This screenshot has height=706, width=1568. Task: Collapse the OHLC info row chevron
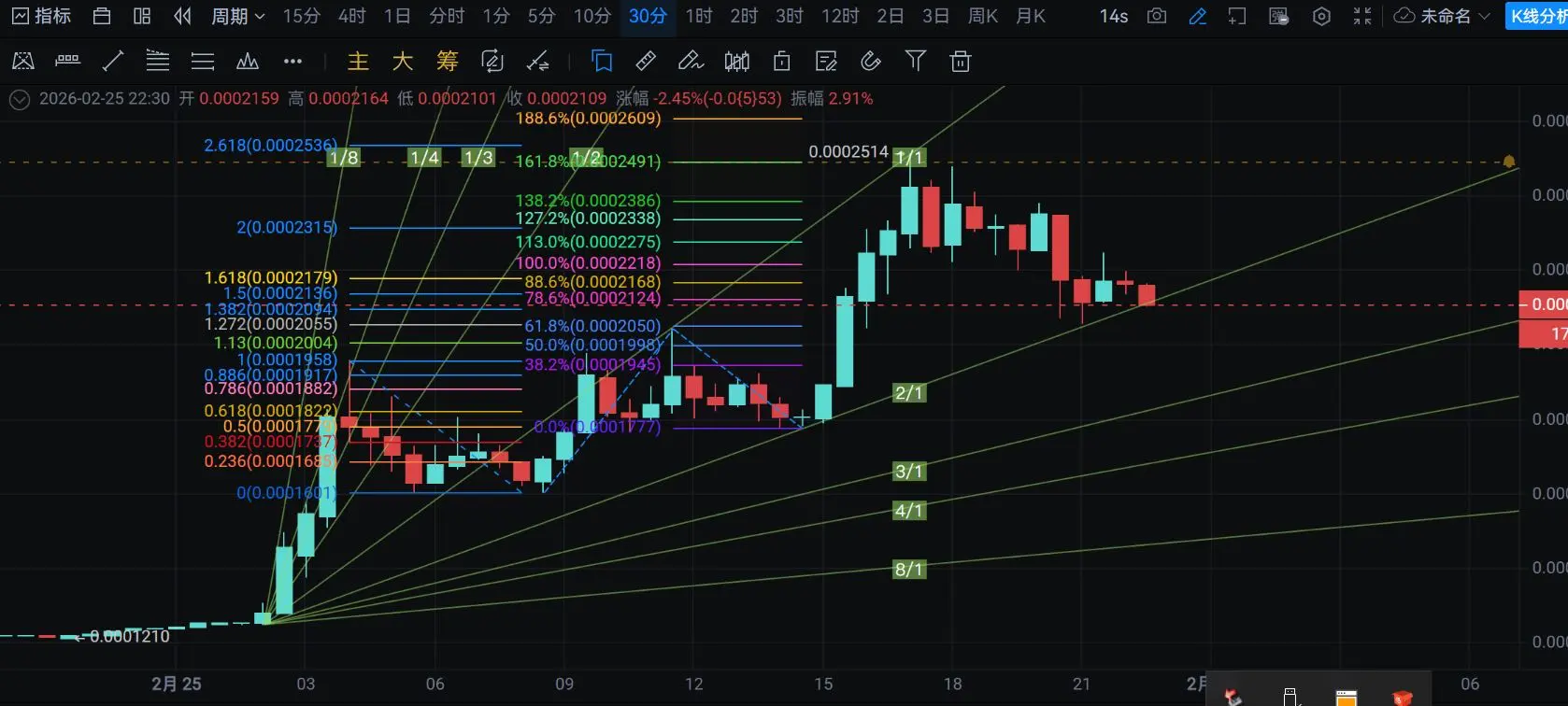20,99
